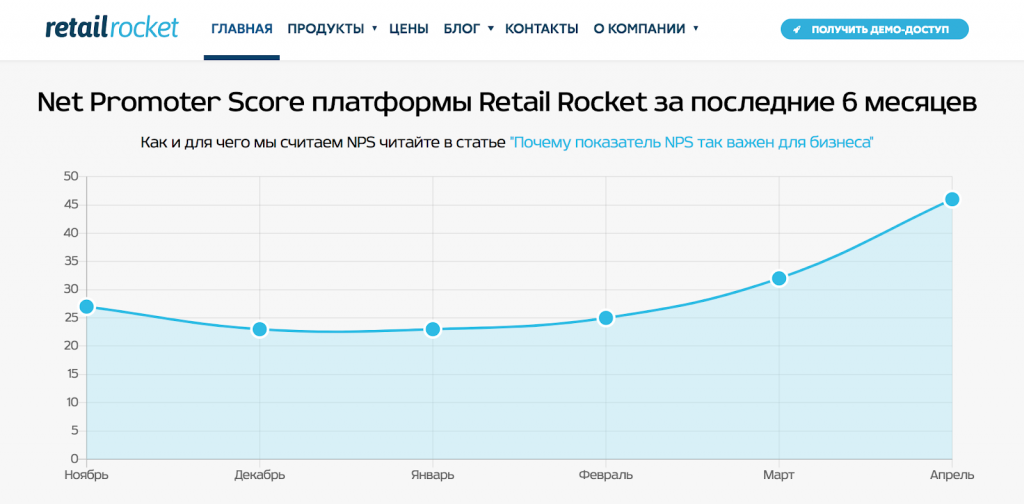Select the Декабрь data point on the chart
Screen dimensions: 1024x504
click(x=259, y=329)
